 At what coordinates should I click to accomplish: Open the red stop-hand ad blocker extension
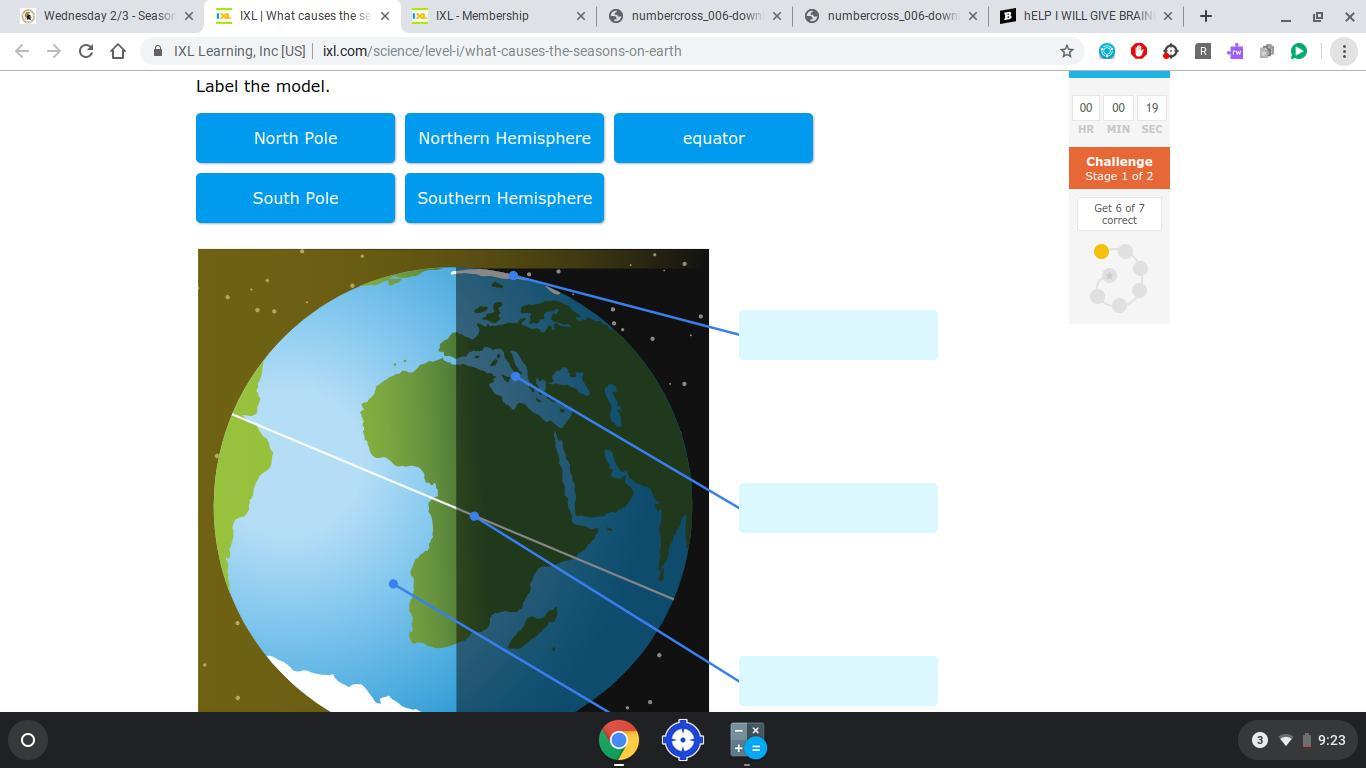1139,51
